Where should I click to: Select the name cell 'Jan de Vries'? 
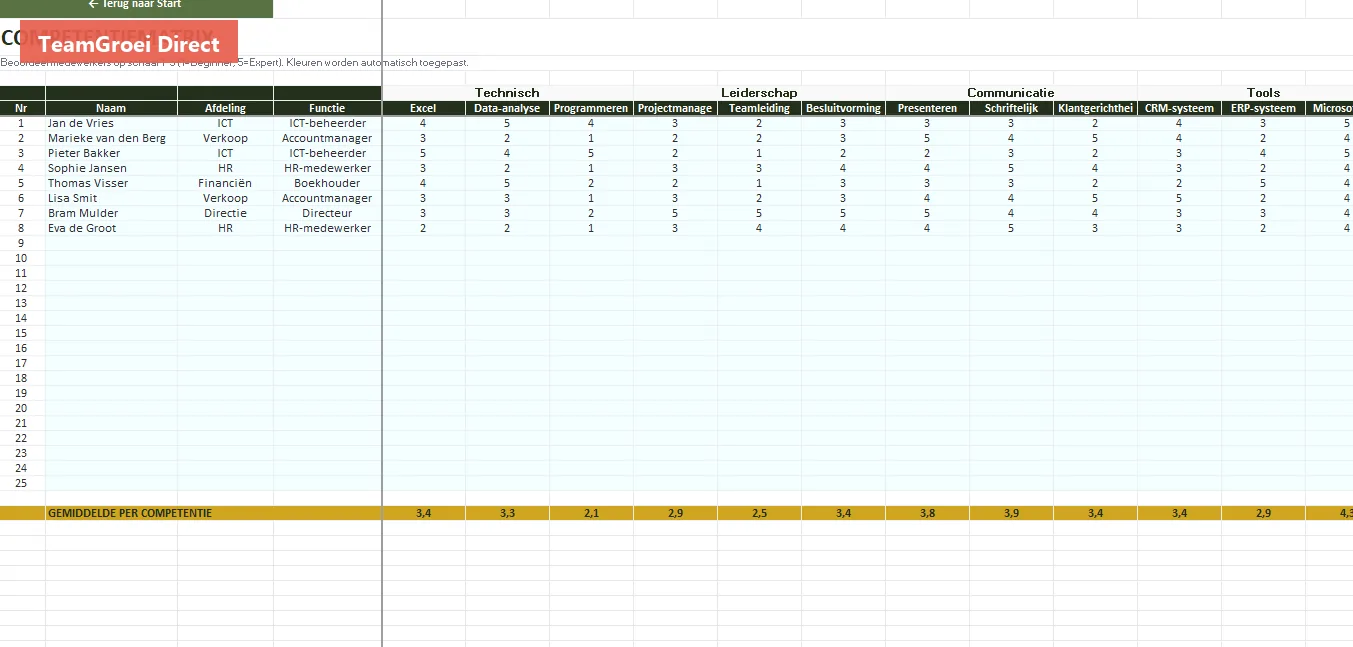tap(111, 123)
